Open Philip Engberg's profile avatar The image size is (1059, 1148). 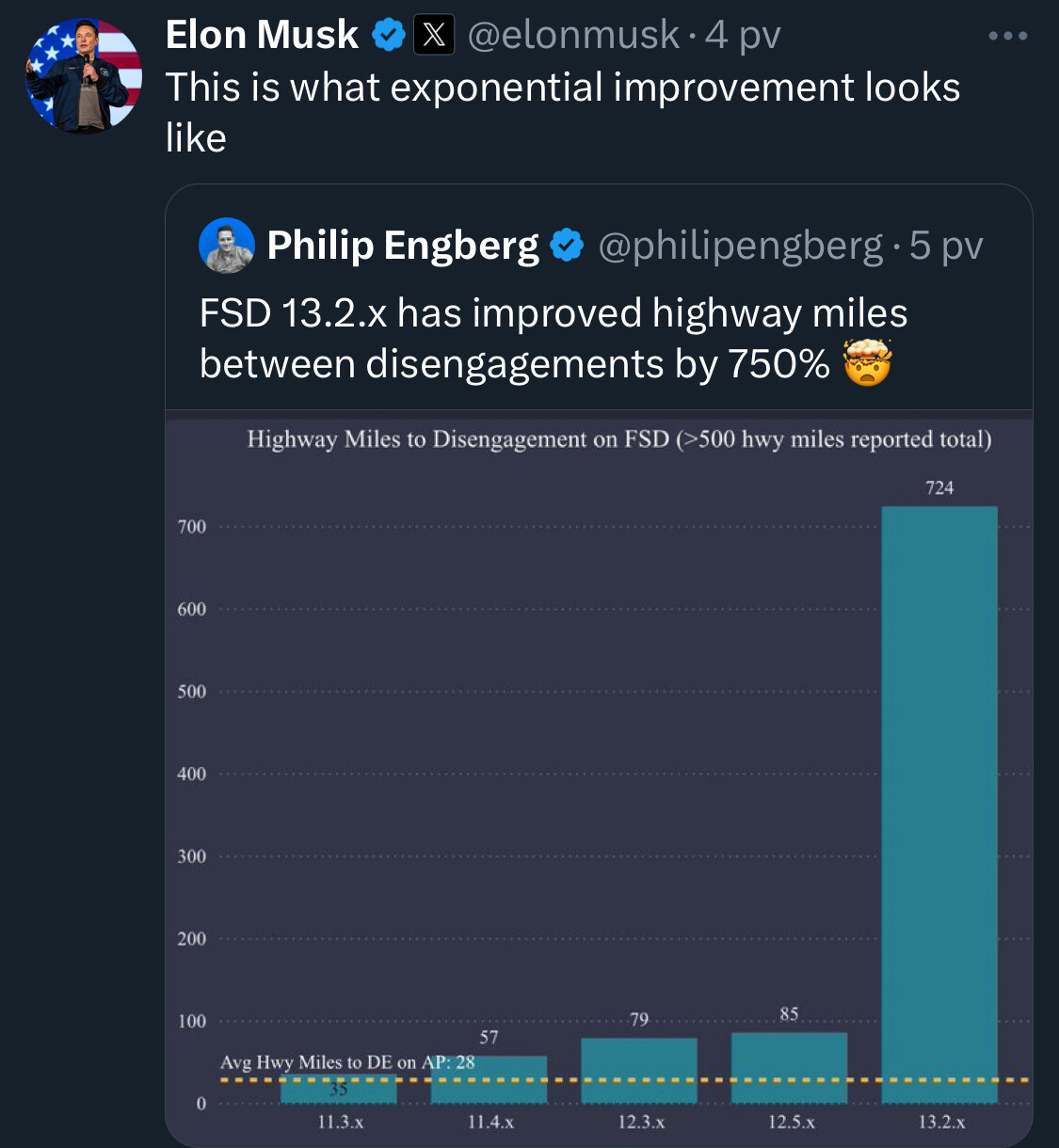pos(227,246)
